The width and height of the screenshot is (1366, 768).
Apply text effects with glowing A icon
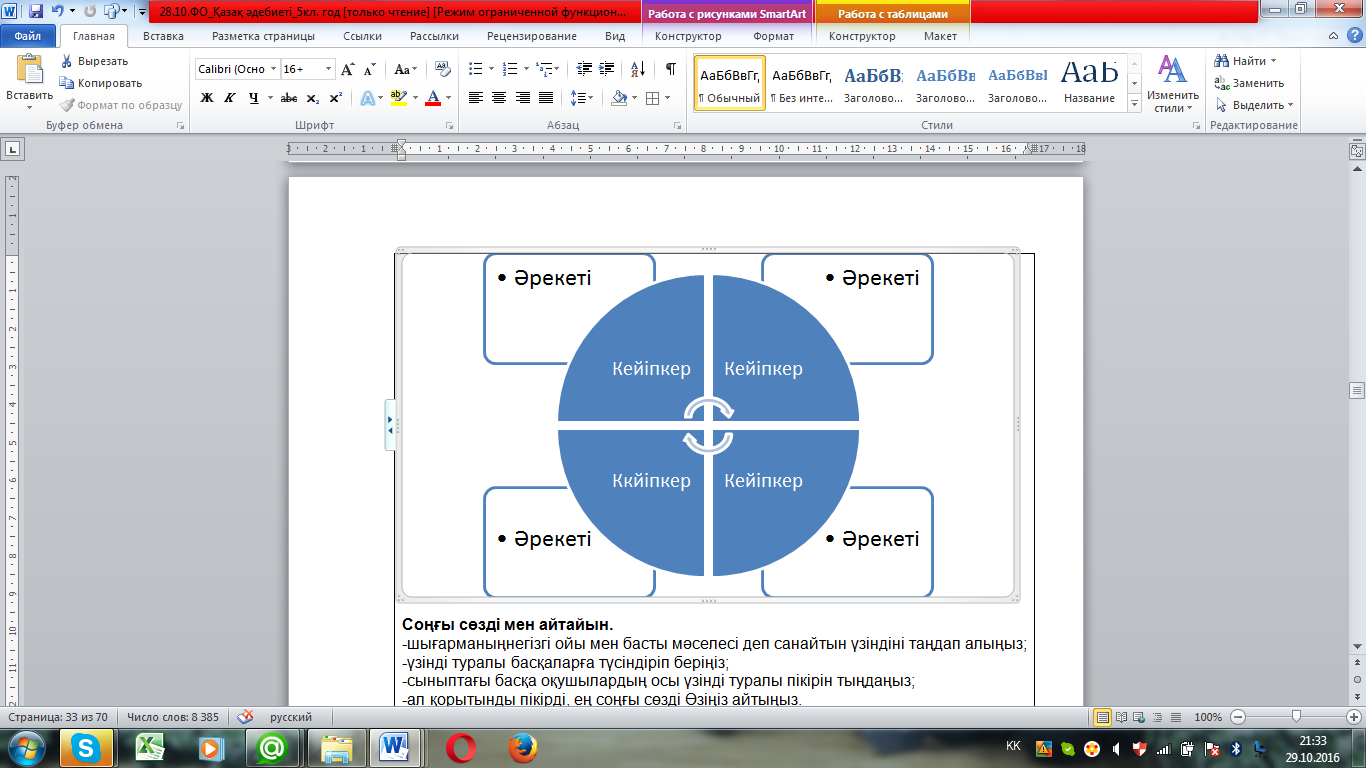368,98
